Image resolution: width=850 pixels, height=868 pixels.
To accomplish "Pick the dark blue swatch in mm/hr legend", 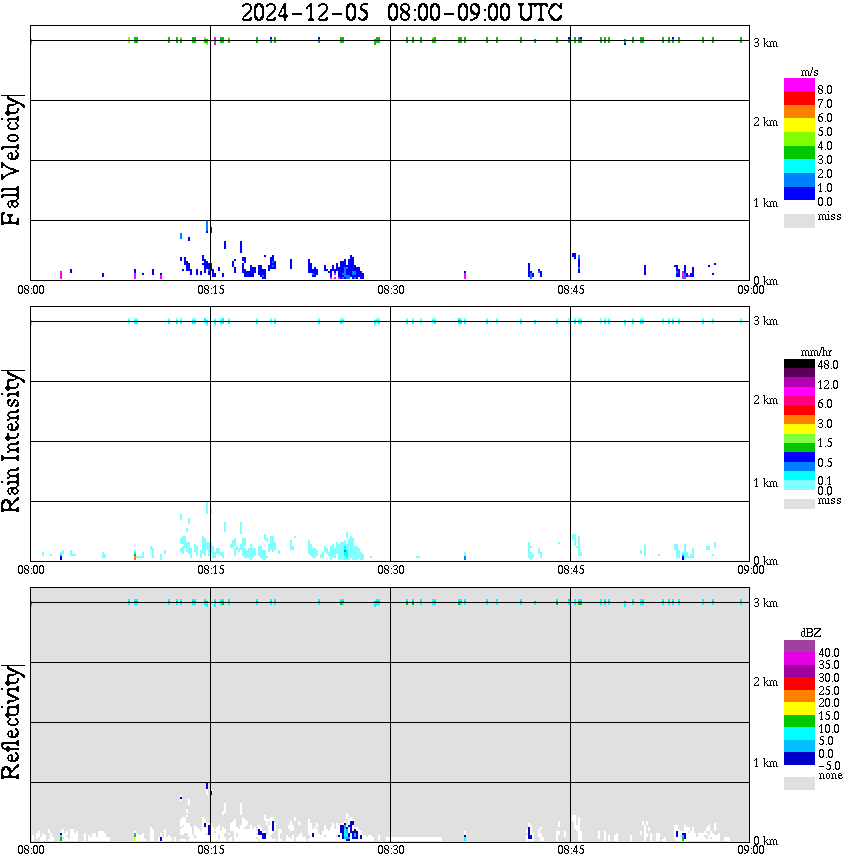I will coord(799,457).
